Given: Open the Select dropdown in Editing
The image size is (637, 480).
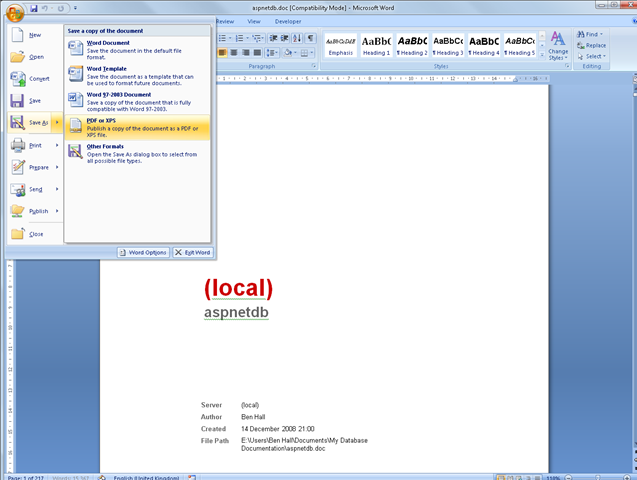Looking at the screenshot, I should click(x=592, y=56).
